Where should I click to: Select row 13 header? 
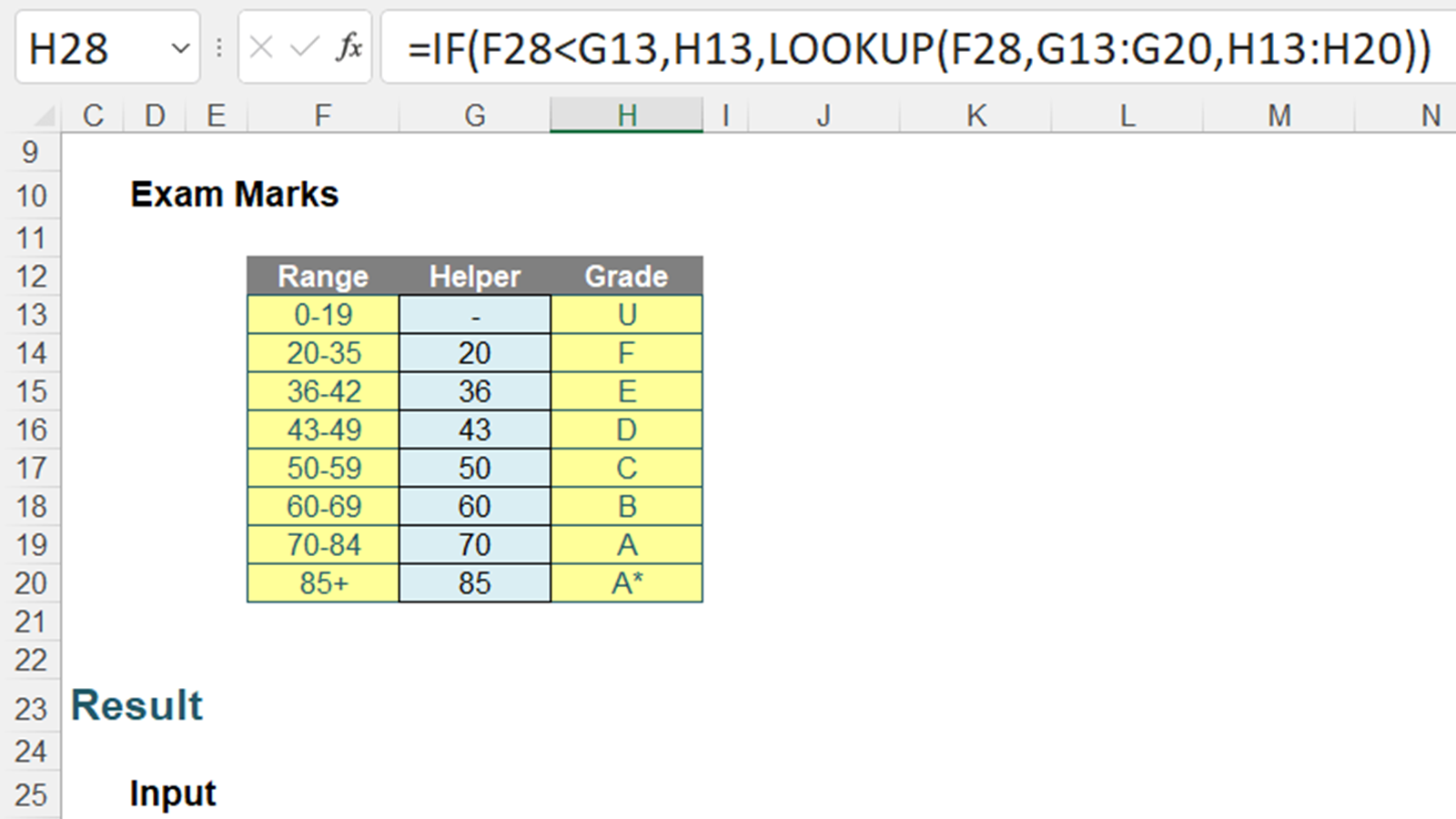pos(31,315)
